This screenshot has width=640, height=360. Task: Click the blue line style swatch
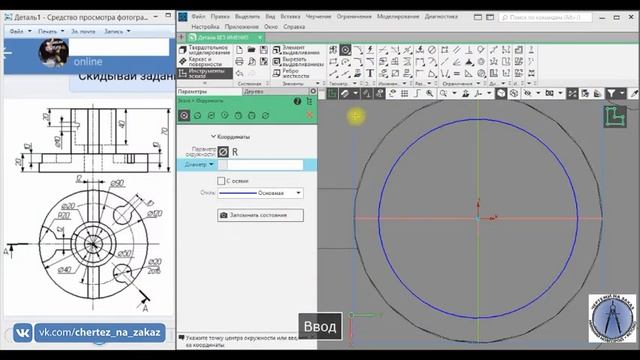[x=238, y=193]
